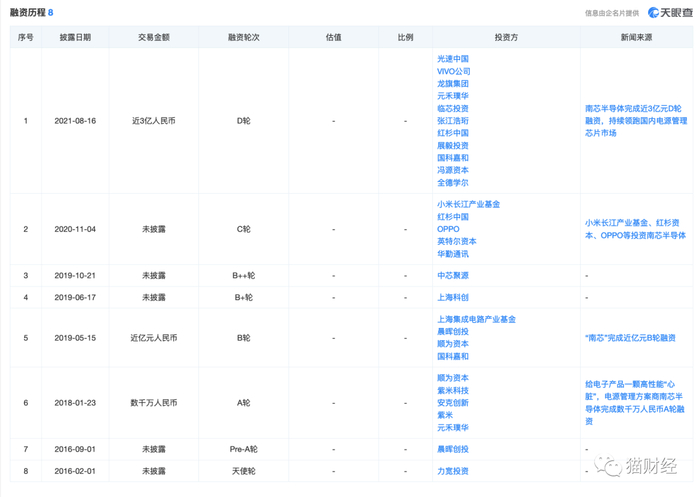Open investor link 张江浩珩
The image size is (700, 497).
click(x=453, y=121)
